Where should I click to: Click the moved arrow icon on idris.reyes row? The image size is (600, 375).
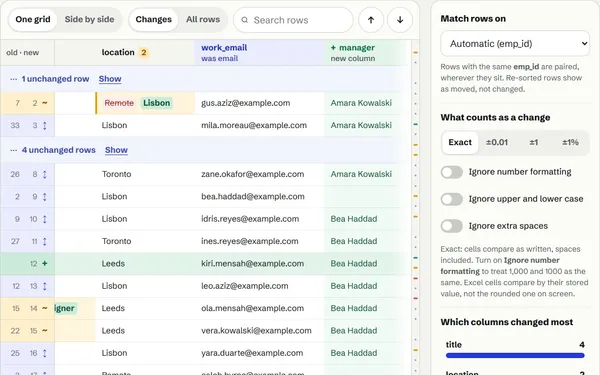click(45, 219)
